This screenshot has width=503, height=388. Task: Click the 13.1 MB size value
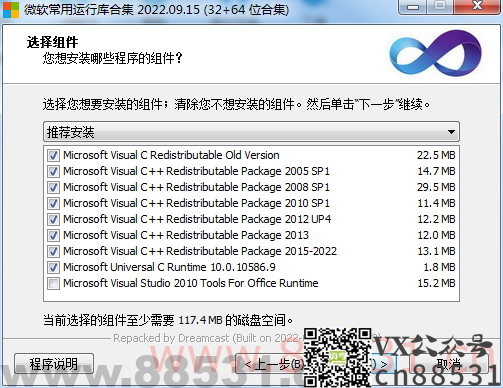[436, 251]
